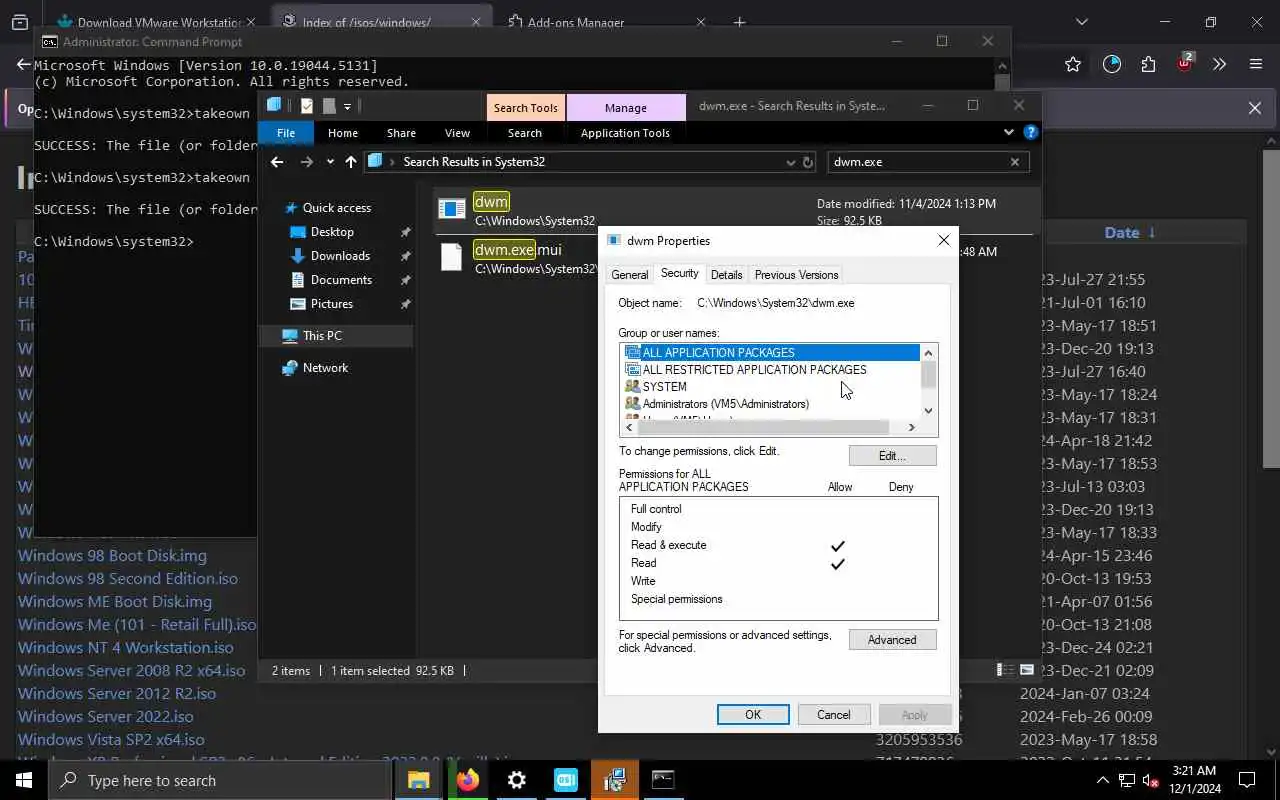Click the Windows Server 2022.iso link
Screen dimensions: 1280x800
[105, 716]
